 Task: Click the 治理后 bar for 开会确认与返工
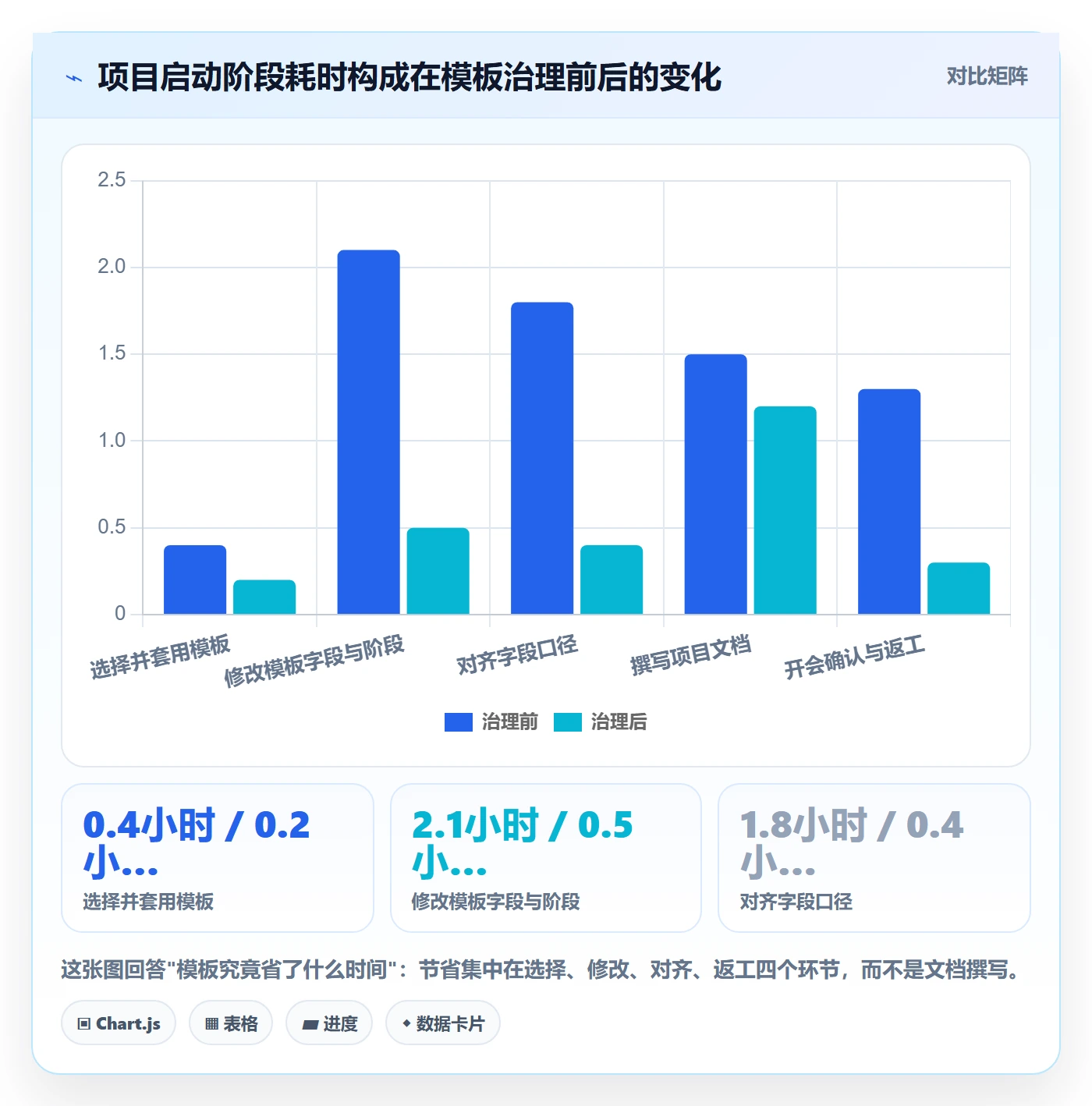[x=959, y=588]
